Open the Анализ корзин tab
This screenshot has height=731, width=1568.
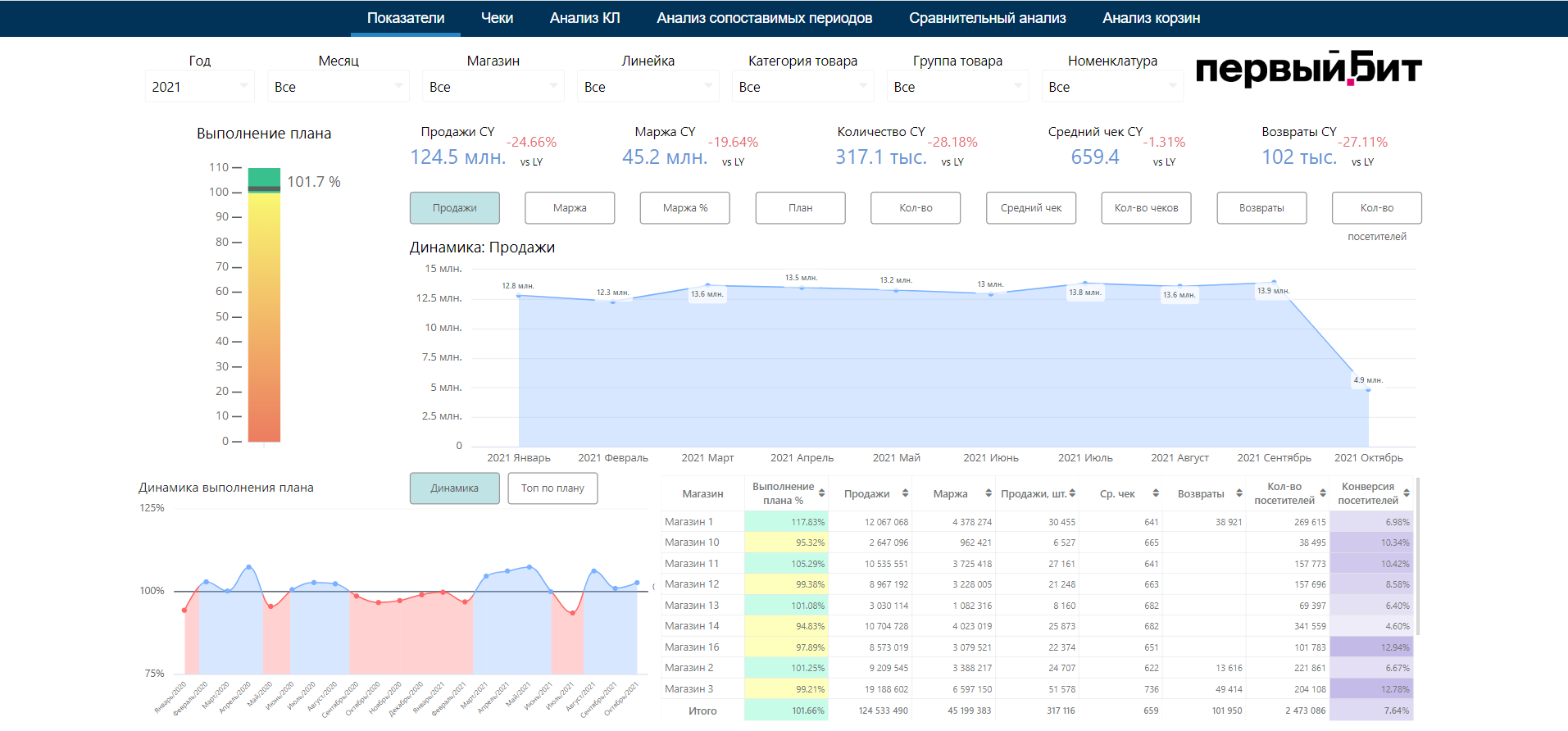1151,18
